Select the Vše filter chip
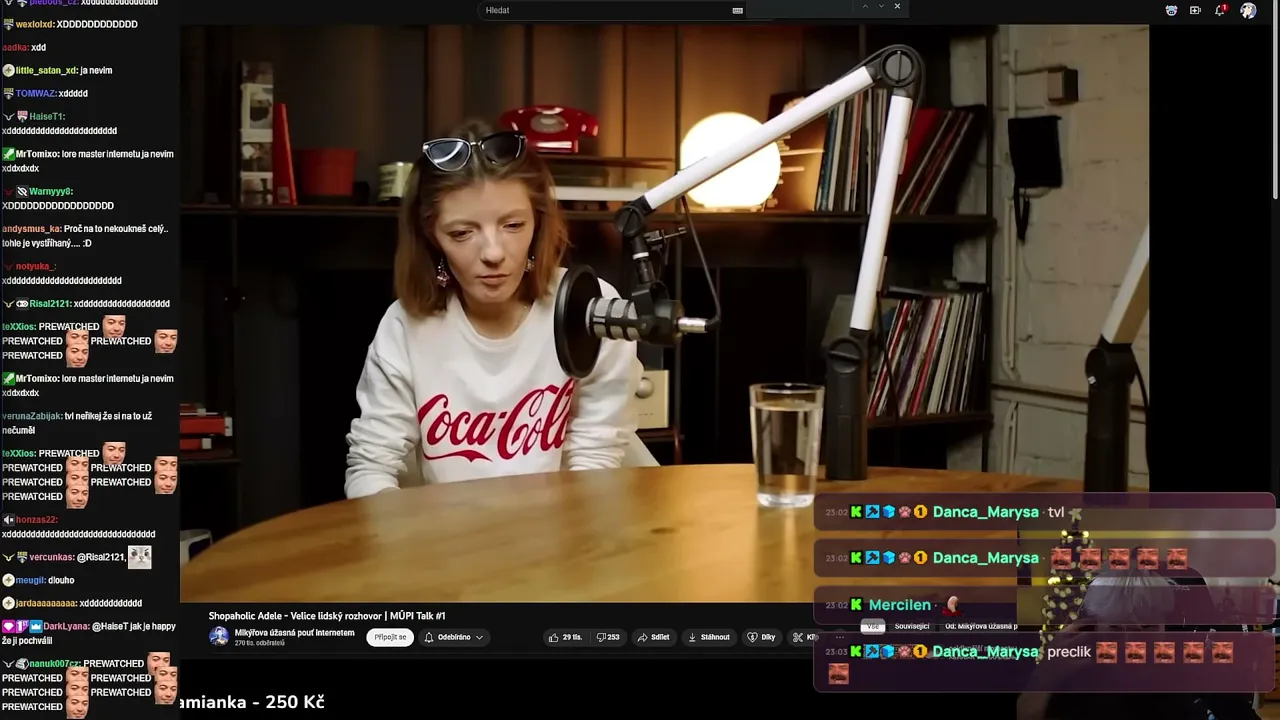Viewport: 1280px width, 720px height. 873,626
